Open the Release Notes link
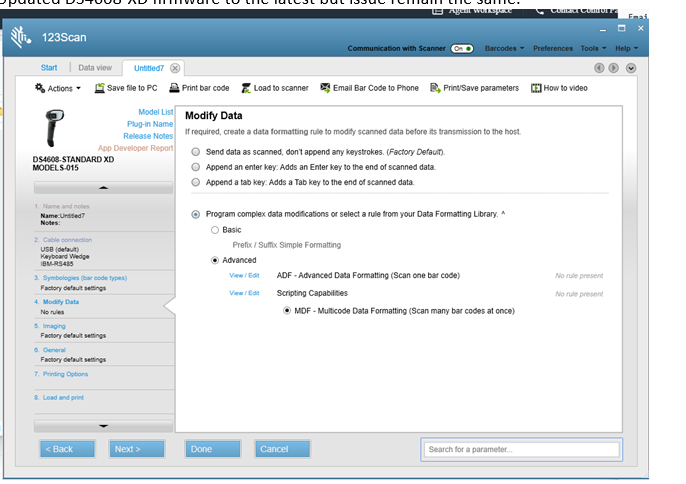Screen dimensions: 686x484 148,136
